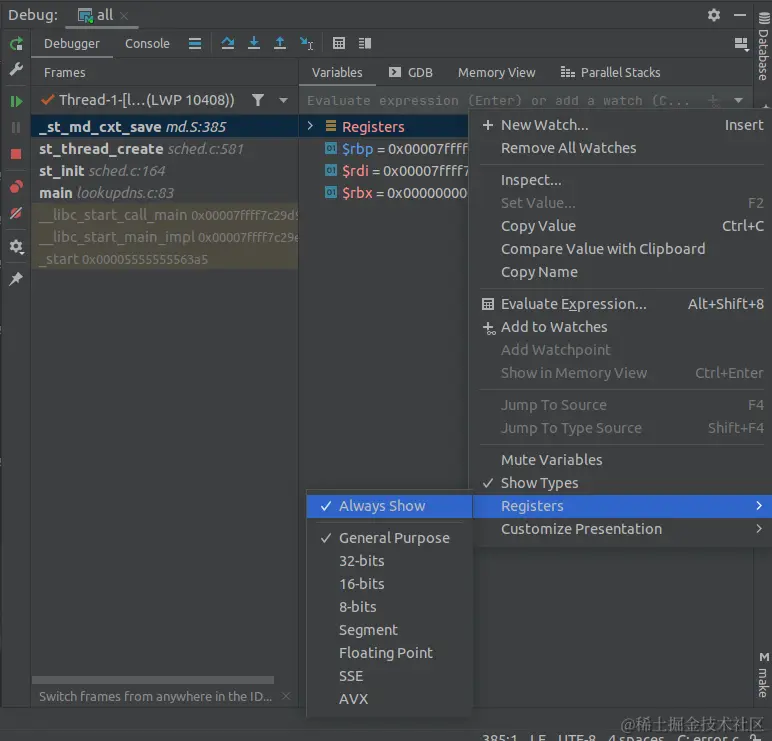The width and height of the screenshot is (772, 741).
Task: Click the Rerun debug session icon
Action: [16, 44]
